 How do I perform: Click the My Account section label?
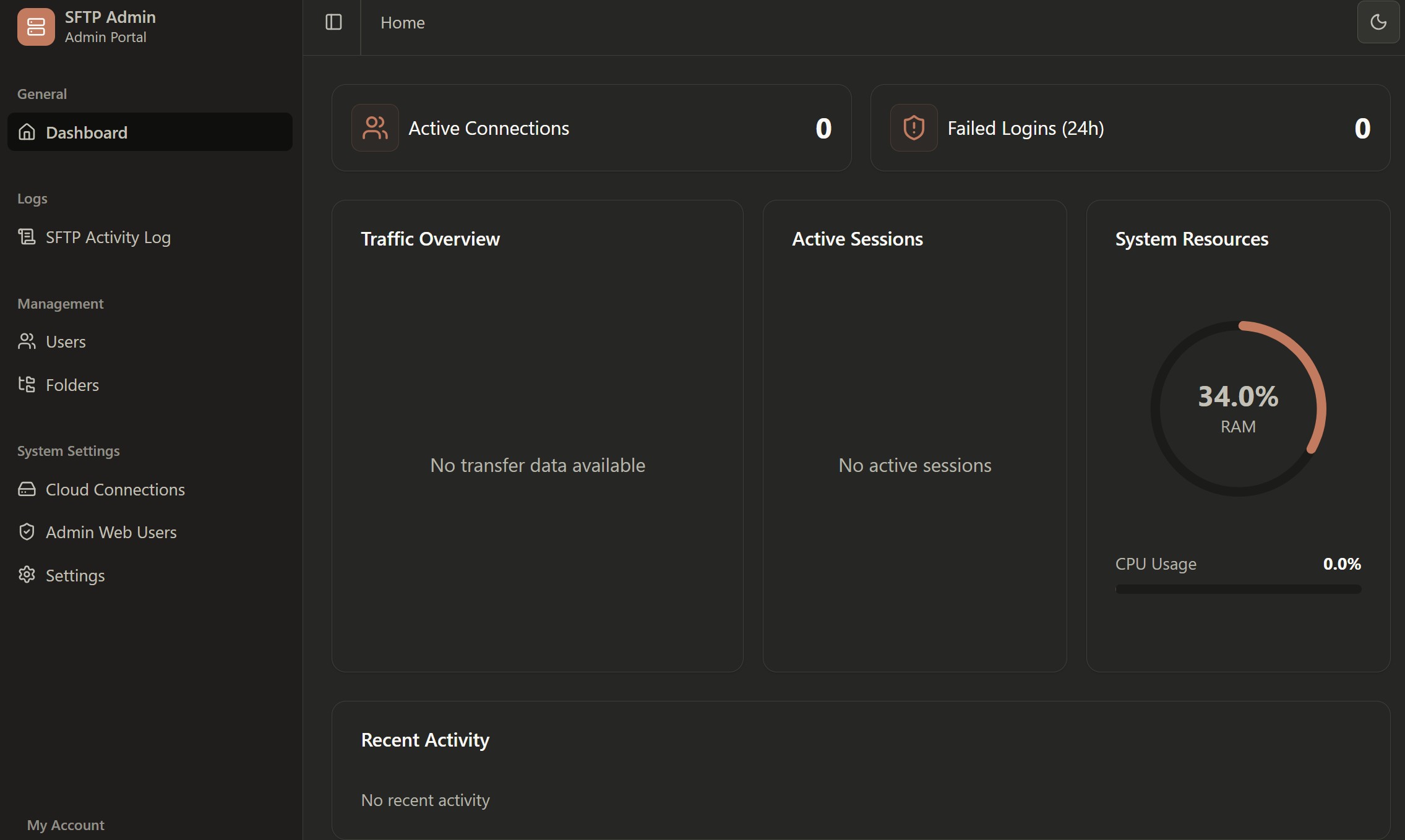click(66, 825)
